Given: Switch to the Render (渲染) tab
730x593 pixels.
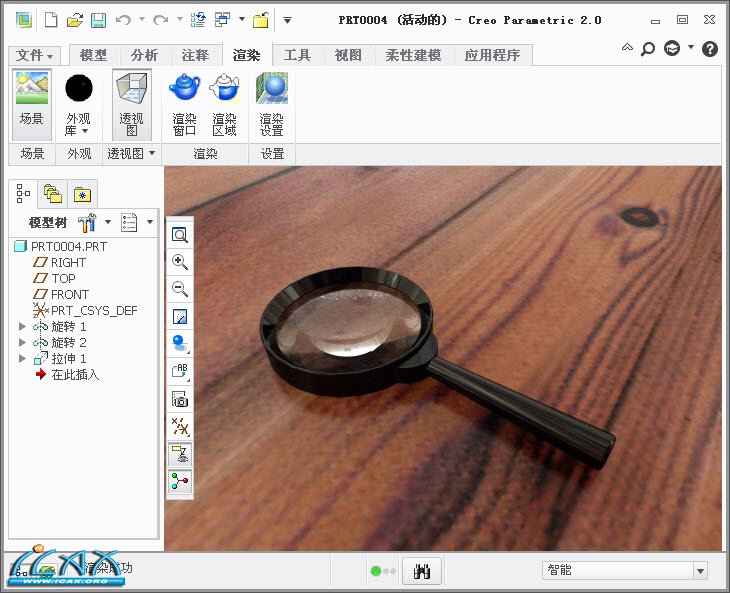Looking at the screenshot, I should pos(246,55).
